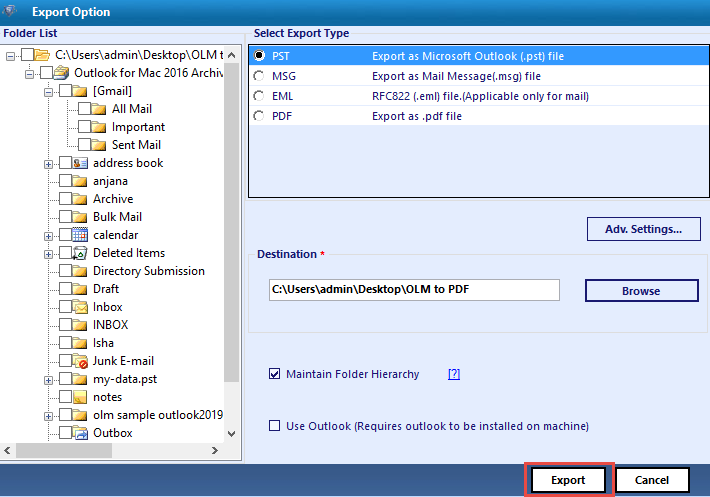Enable the Use Outlook checkbox
The width and height of the screenshot is (710, 497).
[275, 426]
